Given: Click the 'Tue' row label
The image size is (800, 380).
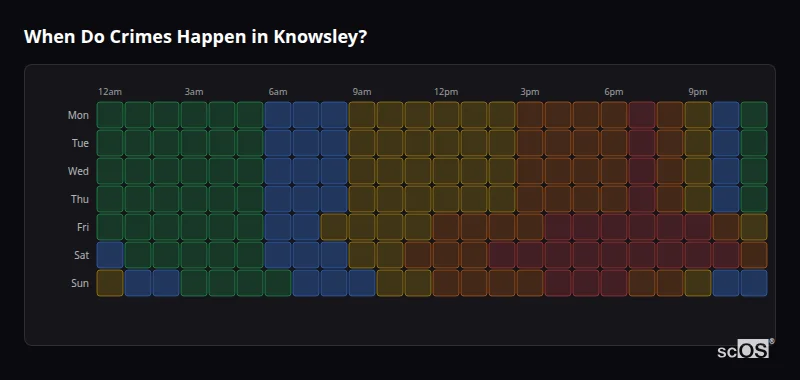Looking at the screenshot, I should coord(80,143).
